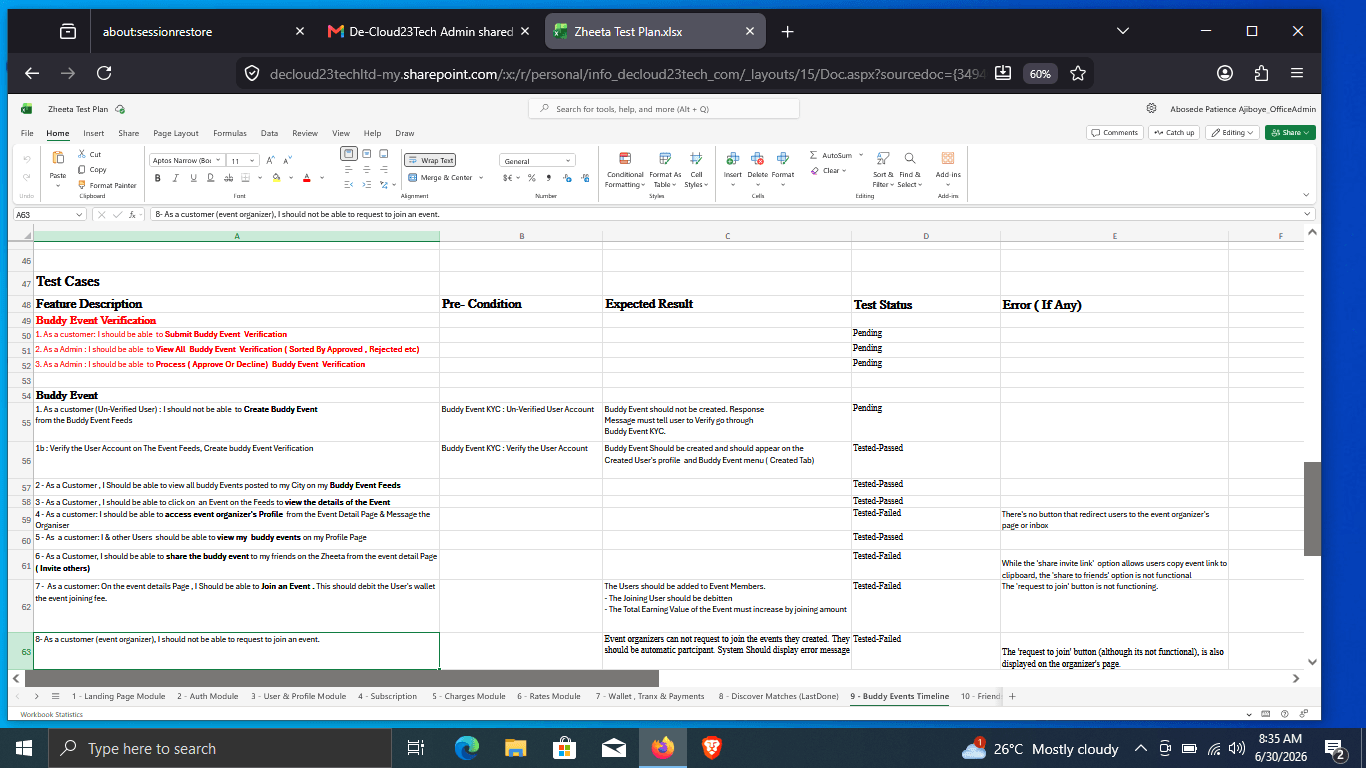Open the '2 - Auth Module' sheet tab
Viewport: 1366px width, 768px height.
[208, 696]
